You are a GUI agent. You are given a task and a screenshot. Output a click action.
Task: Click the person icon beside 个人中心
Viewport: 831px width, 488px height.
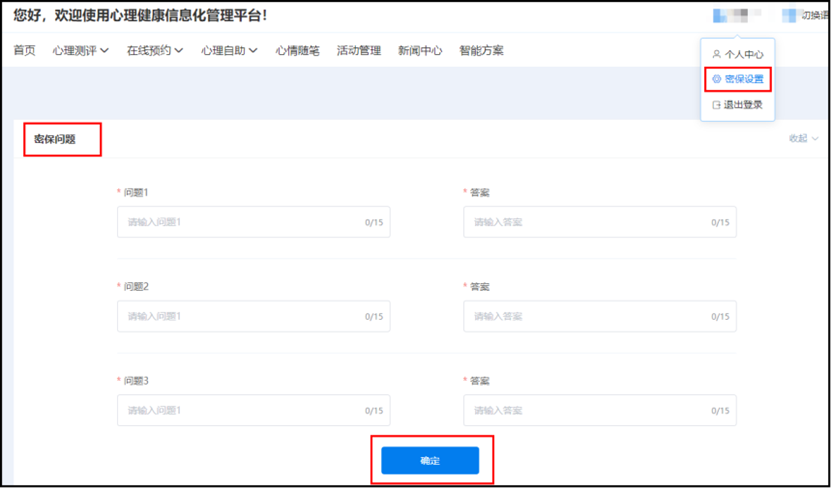click(x=716, y=54)
